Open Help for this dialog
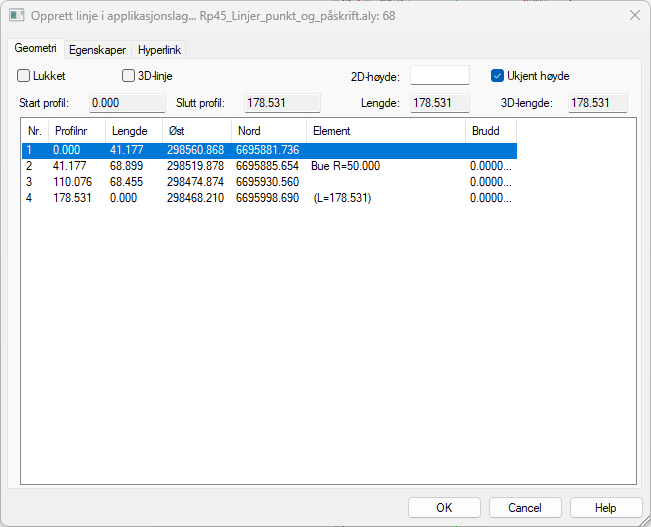The width and height of the screenshot is (651, 527). (605, 507)
